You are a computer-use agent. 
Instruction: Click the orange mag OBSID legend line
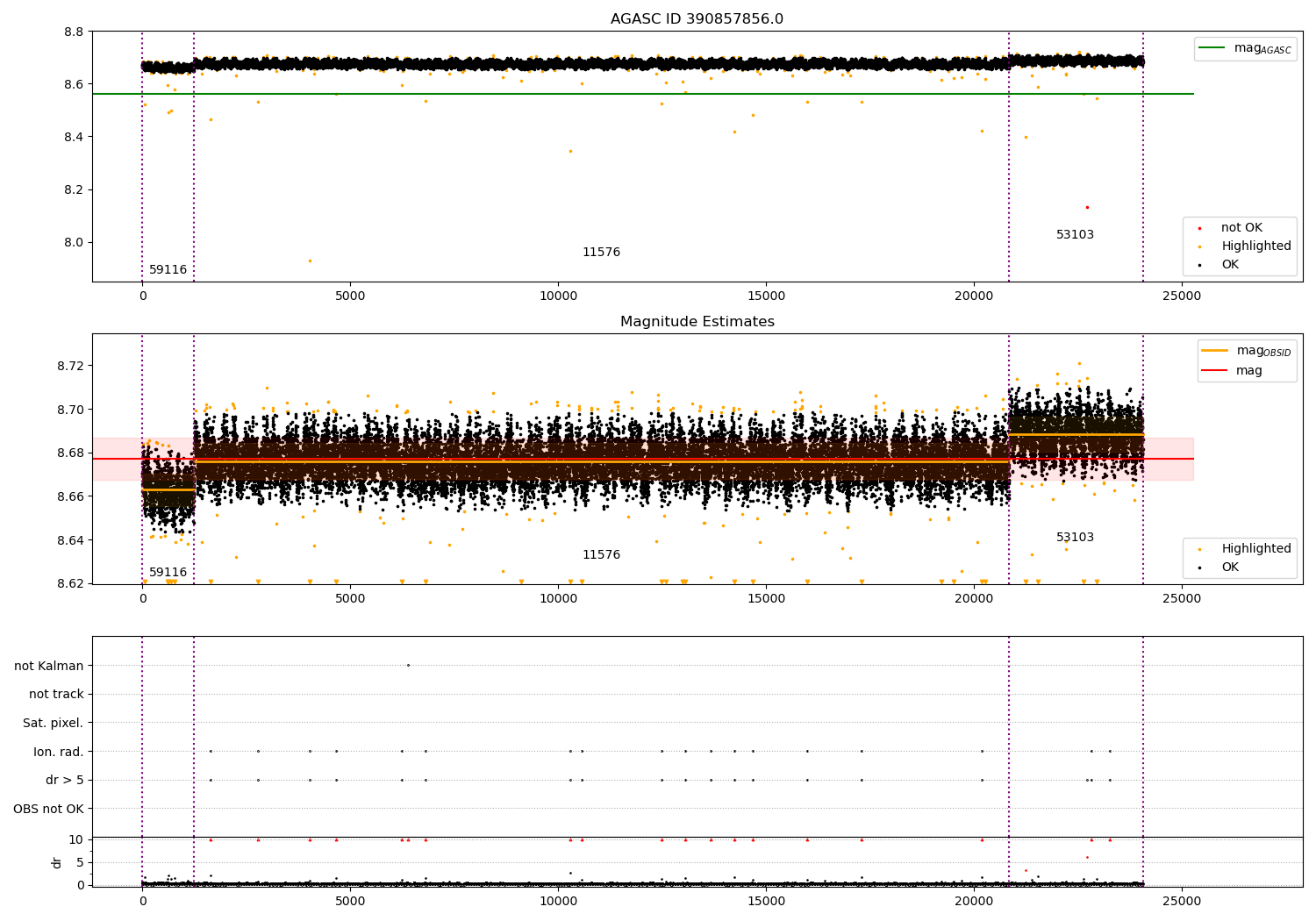click(x=1215, y=350)
